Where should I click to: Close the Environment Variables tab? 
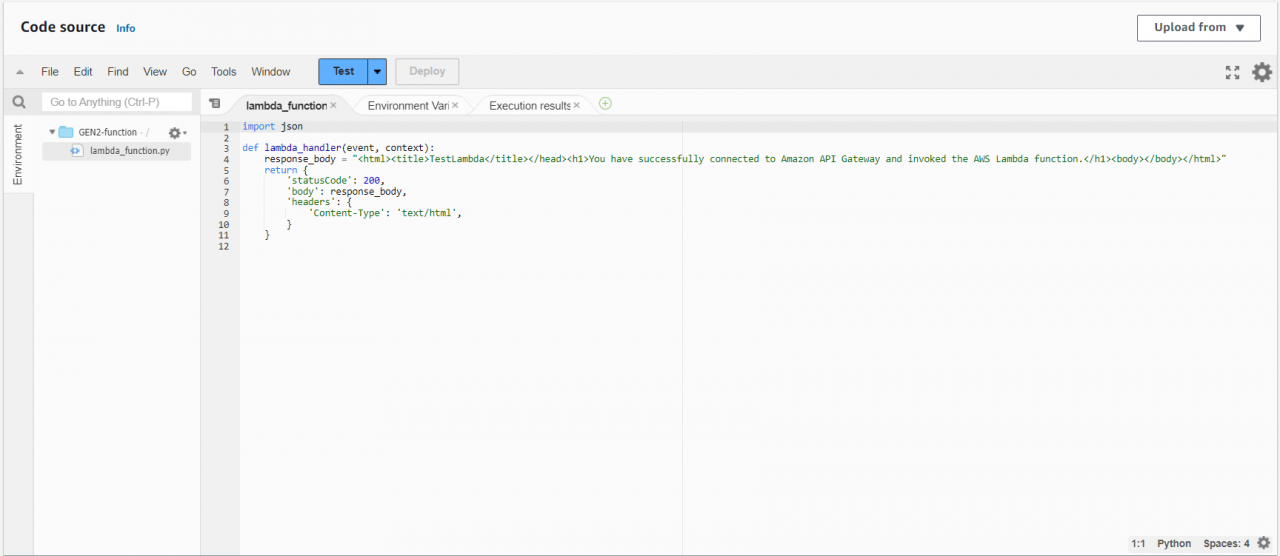click(x=455, y=105)
